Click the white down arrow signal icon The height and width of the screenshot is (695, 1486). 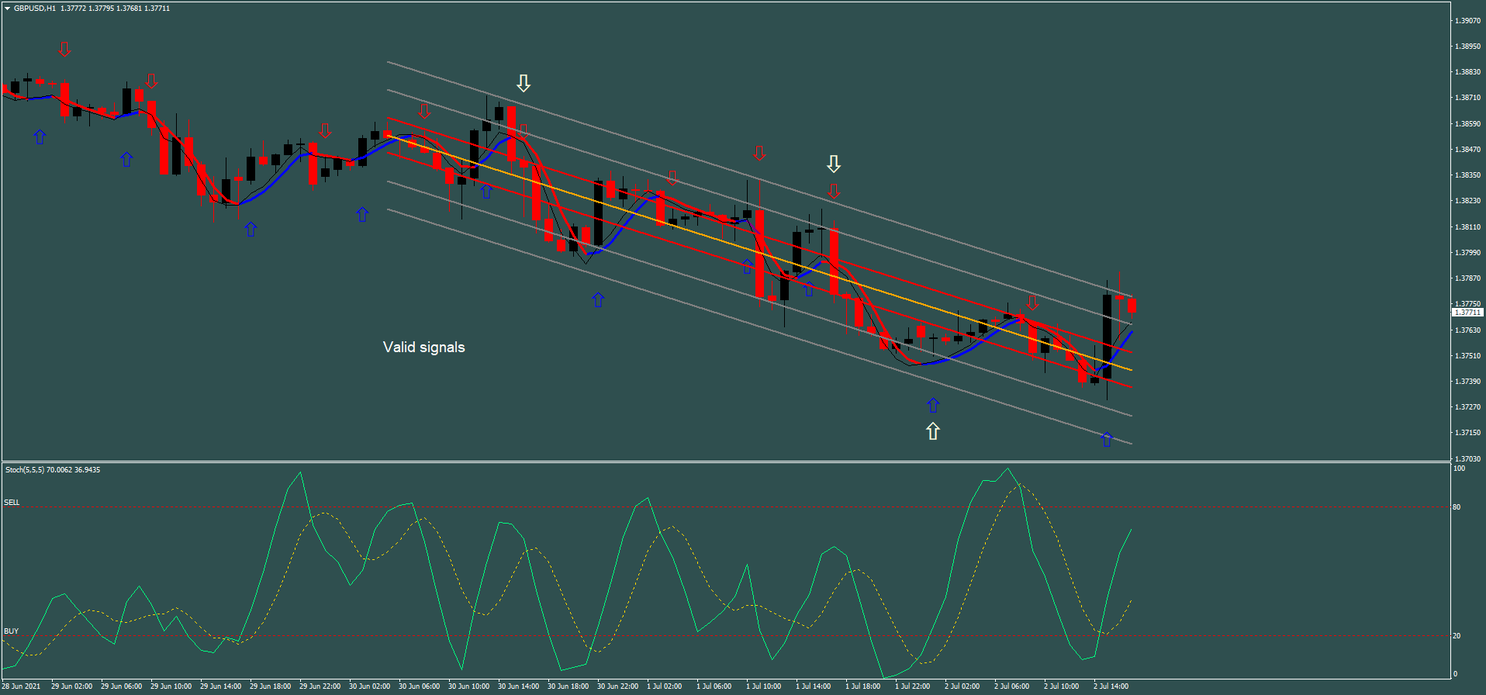point(523,82)
